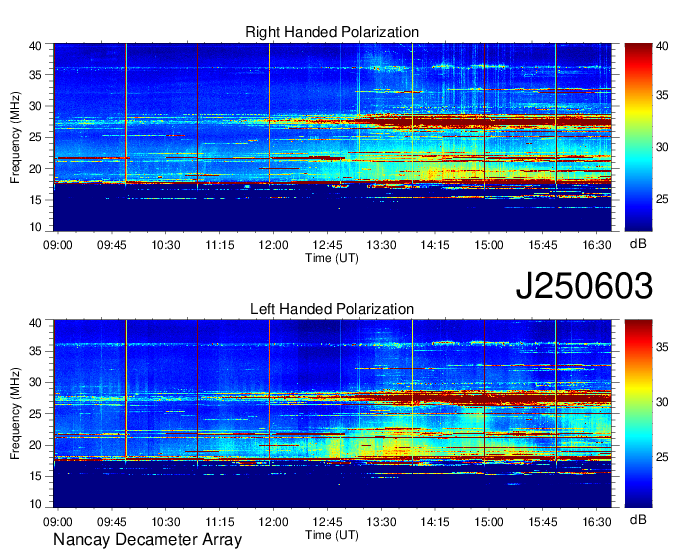The width and height of the screenshot is (680, 552).
Task: Click the "dB" label under bottom colorbar
Action: point(638,520)
